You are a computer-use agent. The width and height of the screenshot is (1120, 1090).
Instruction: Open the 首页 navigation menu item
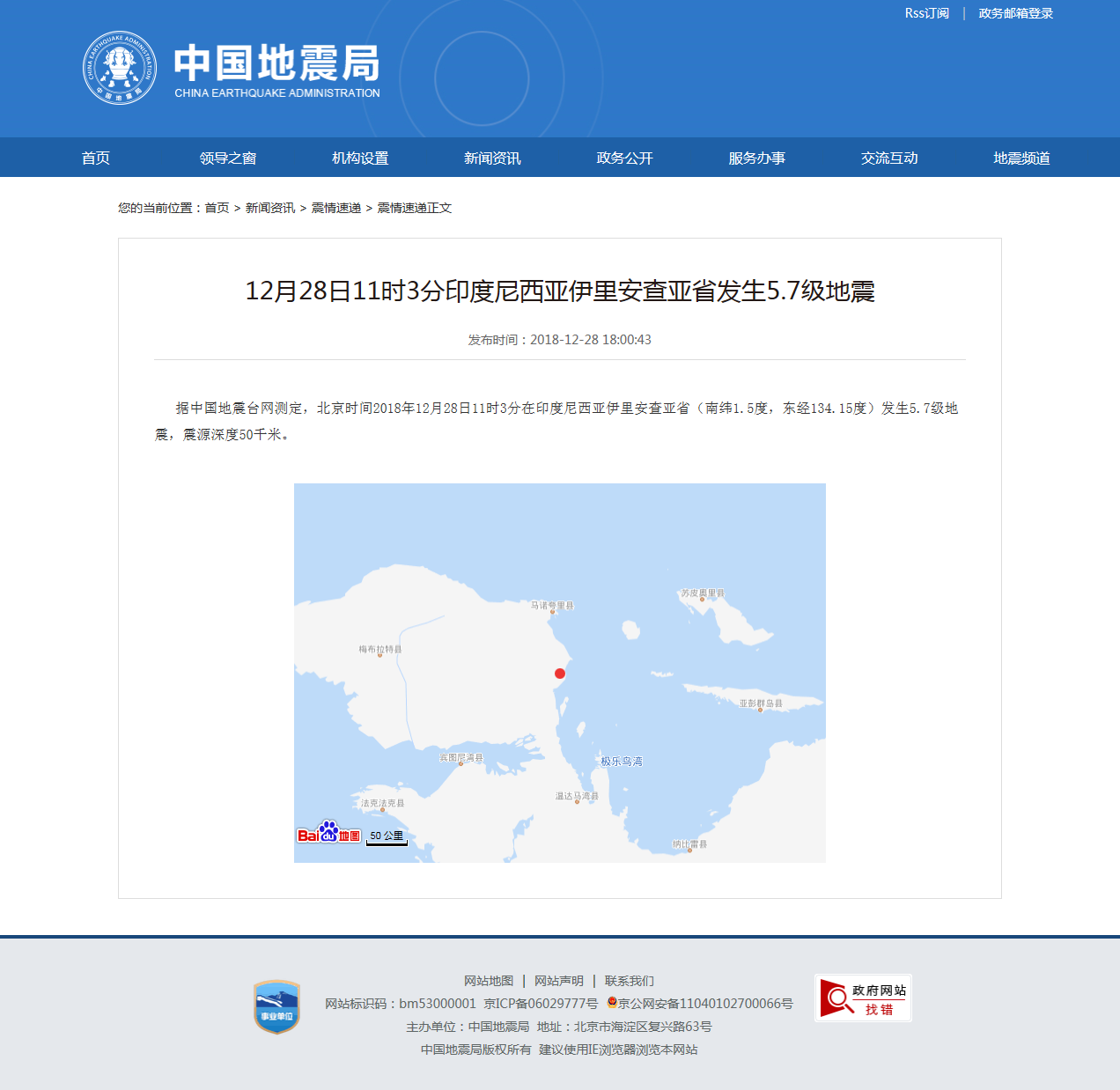tap(96, 158)
